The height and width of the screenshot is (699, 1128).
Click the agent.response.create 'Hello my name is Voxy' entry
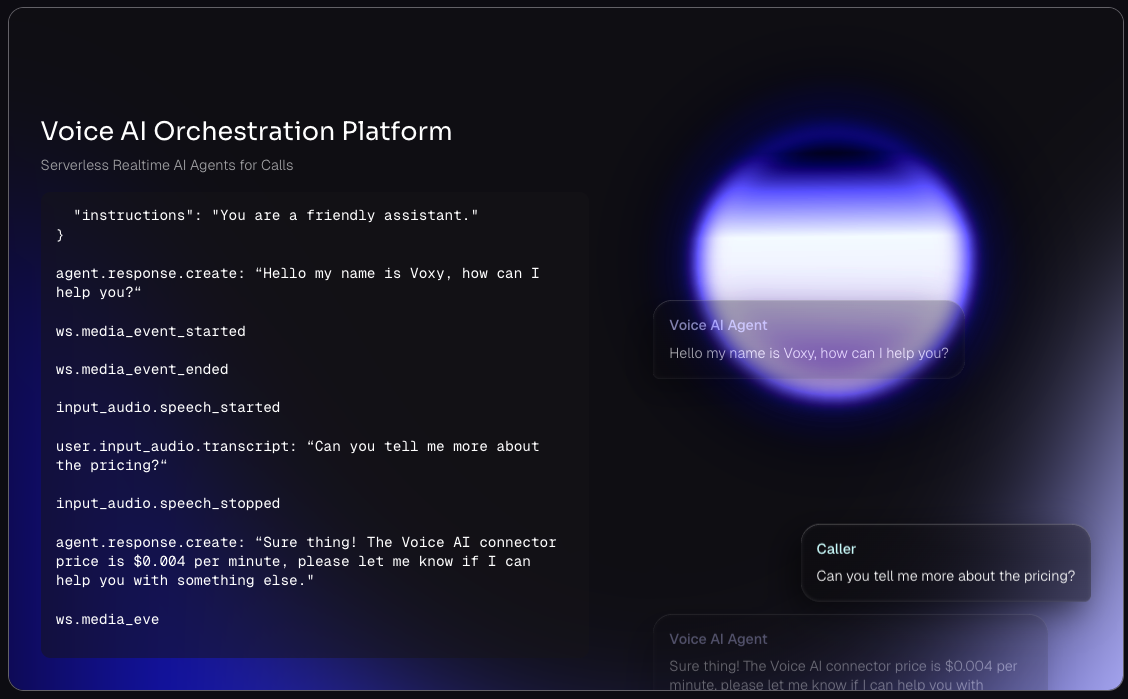pos(298,283)
